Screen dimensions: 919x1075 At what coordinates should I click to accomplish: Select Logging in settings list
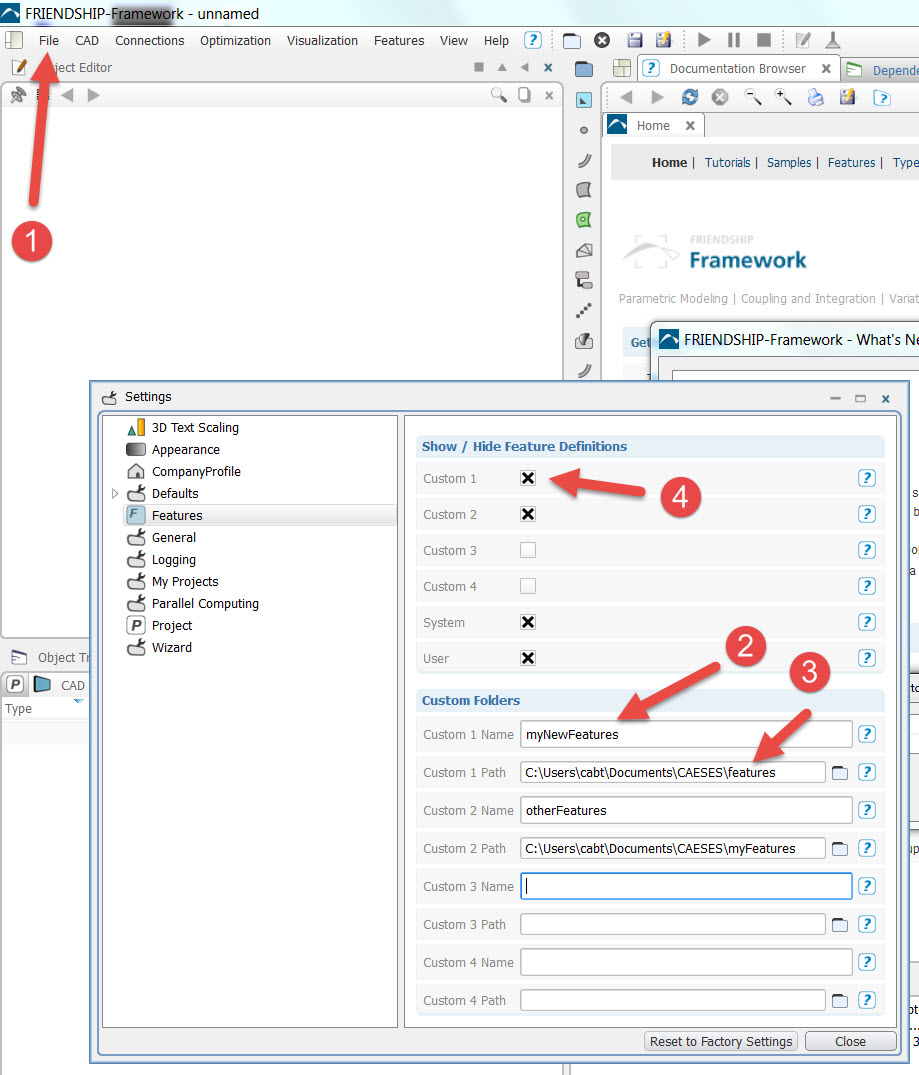tap(174, 559)
